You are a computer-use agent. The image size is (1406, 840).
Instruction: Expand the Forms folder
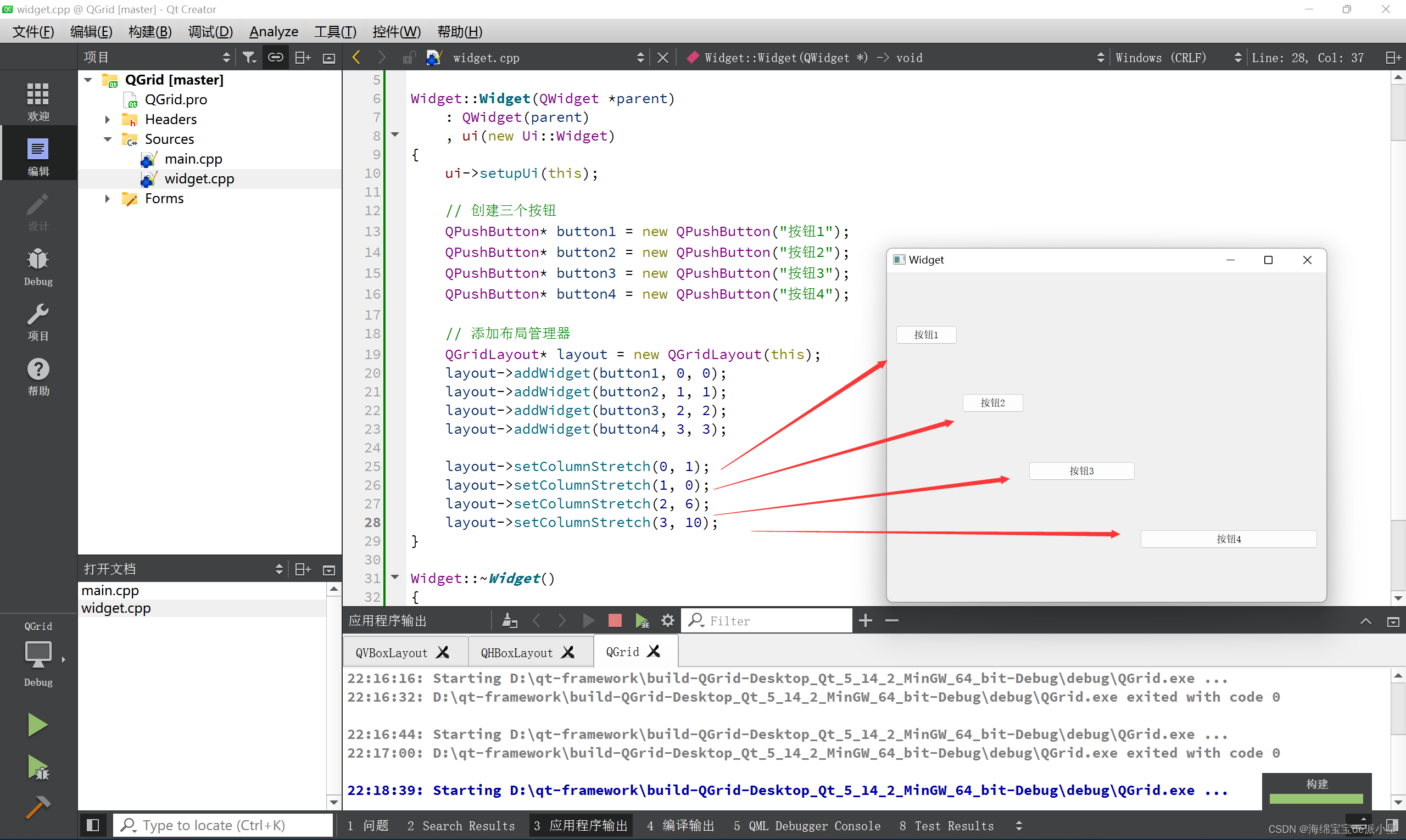(107, 199)
